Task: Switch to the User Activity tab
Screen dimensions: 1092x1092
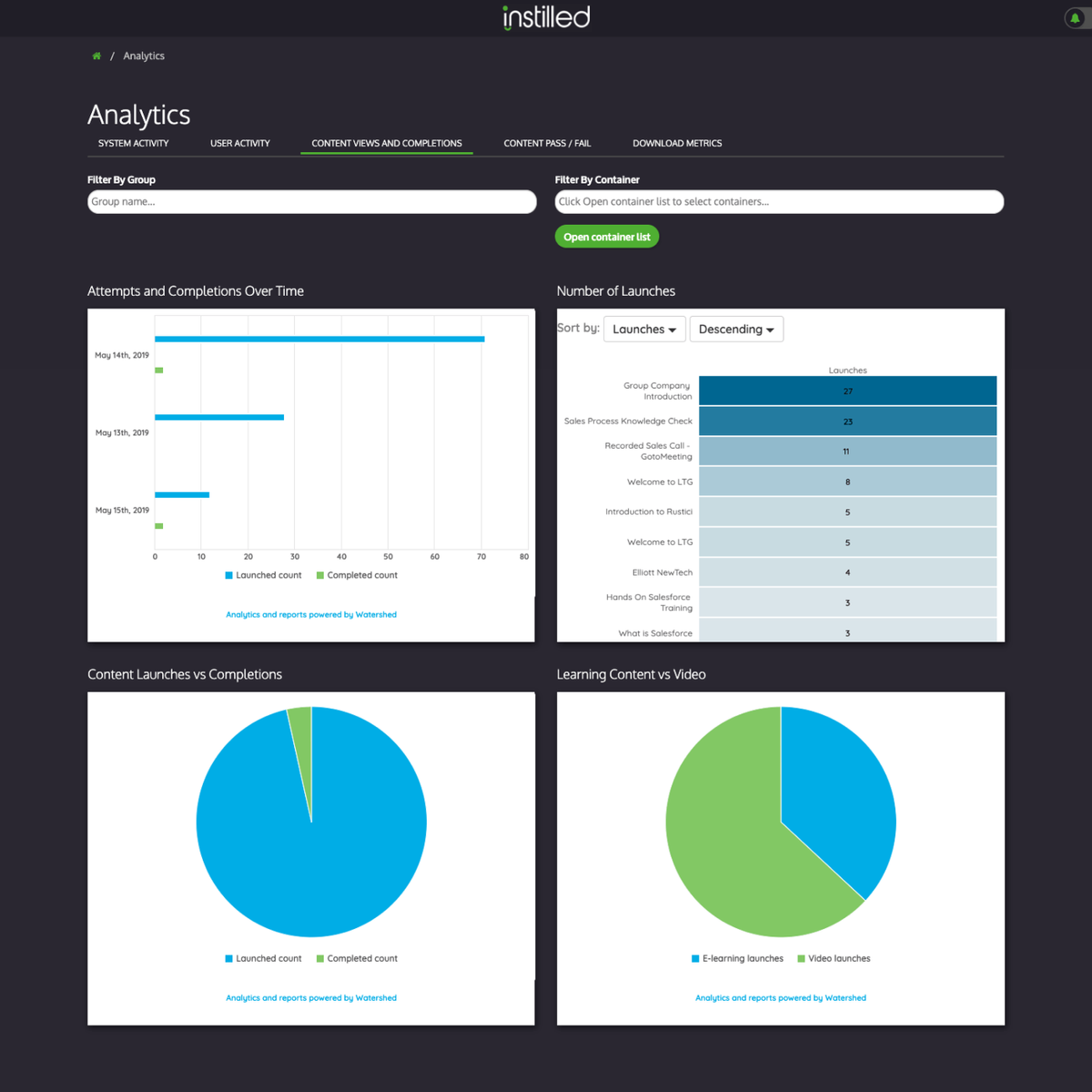Action: pos(239,143)
